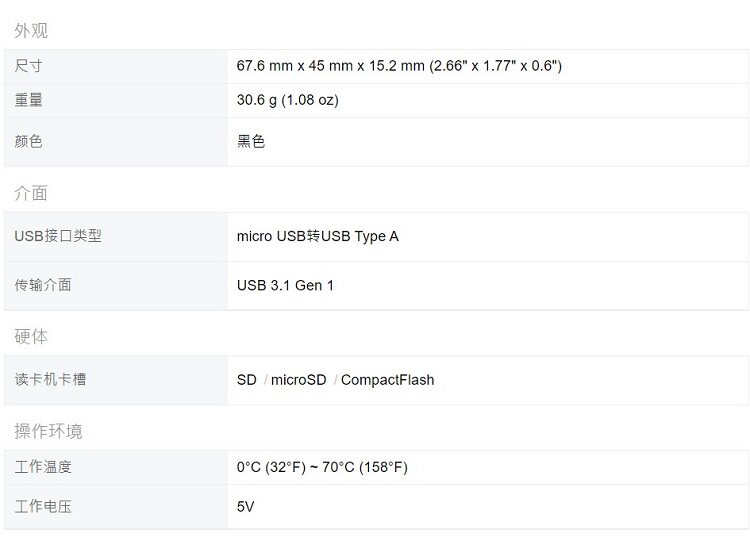Click the 操作环境 section heading
The width and height of the screenshot is (750, 541).
48,431
